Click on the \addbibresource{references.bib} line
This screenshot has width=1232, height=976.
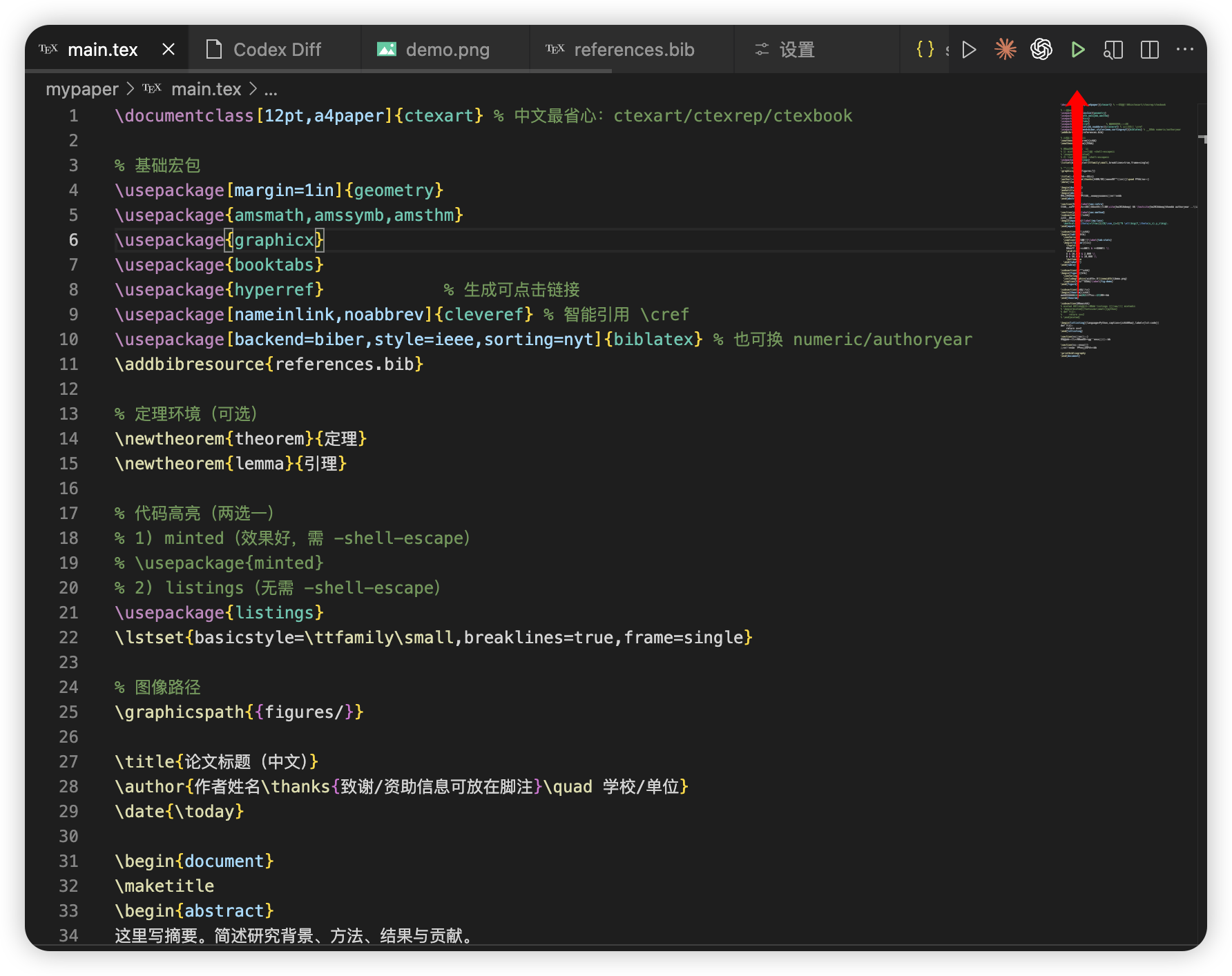269,364
